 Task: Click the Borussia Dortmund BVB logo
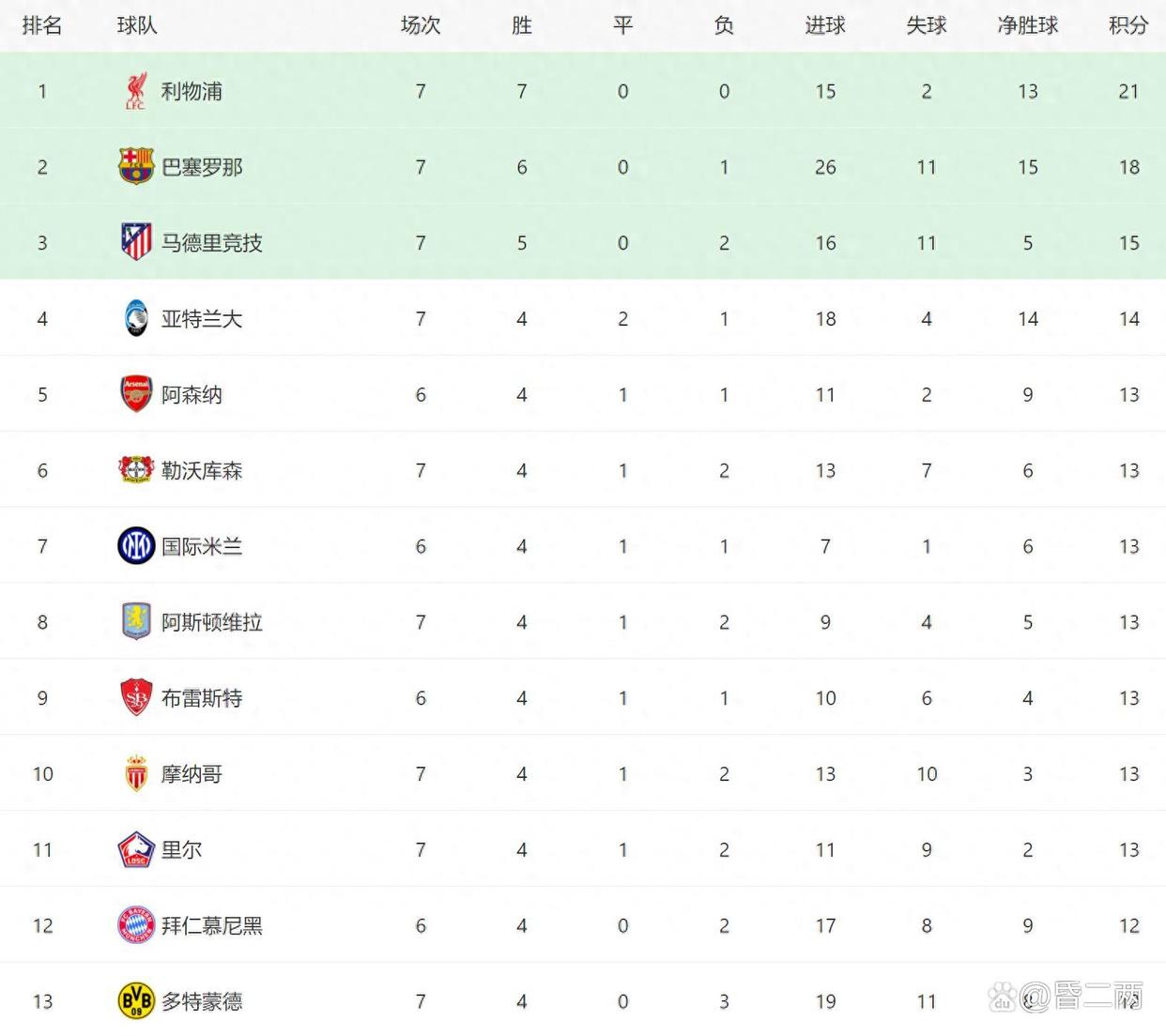pyautogui.click(x=136, y=1000)
